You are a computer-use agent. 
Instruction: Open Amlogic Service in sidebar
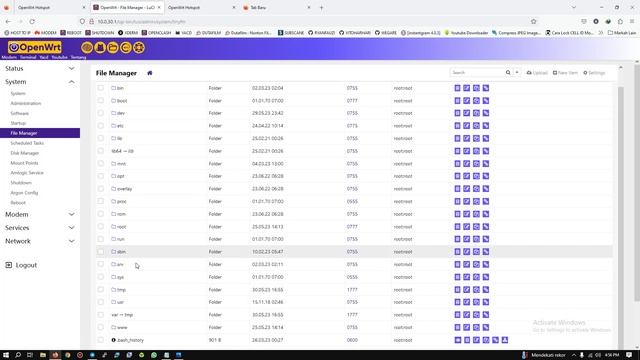coord(27,173)
